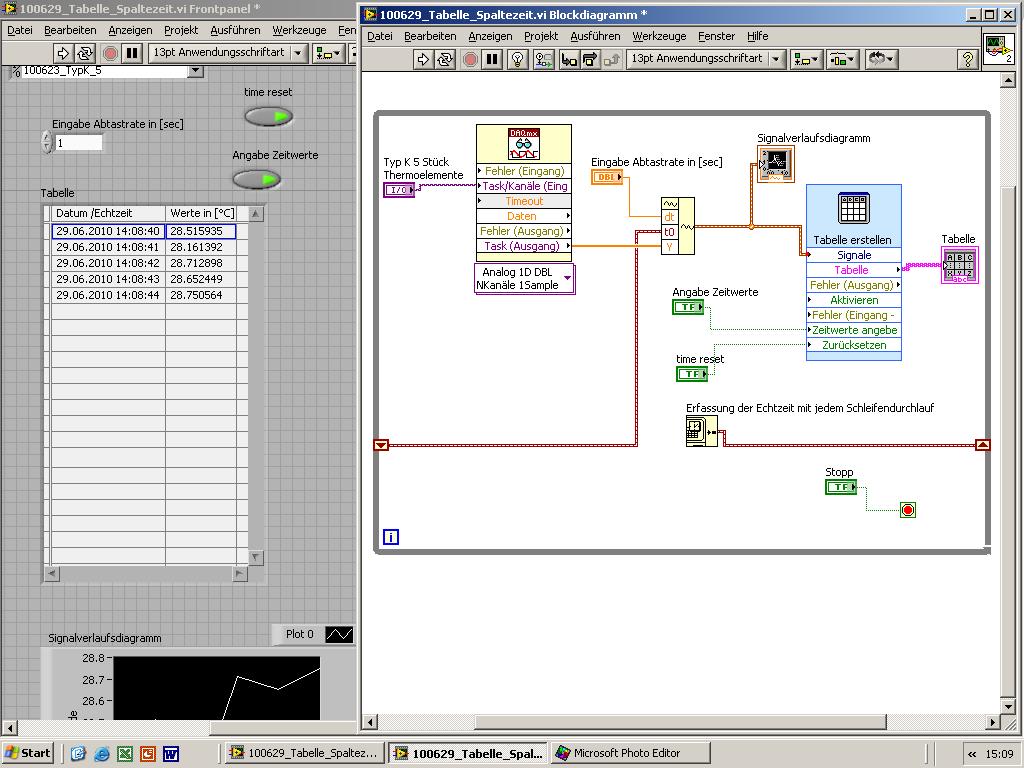
Task: Click the loop stop condition terminal
Action: [907, 510]
